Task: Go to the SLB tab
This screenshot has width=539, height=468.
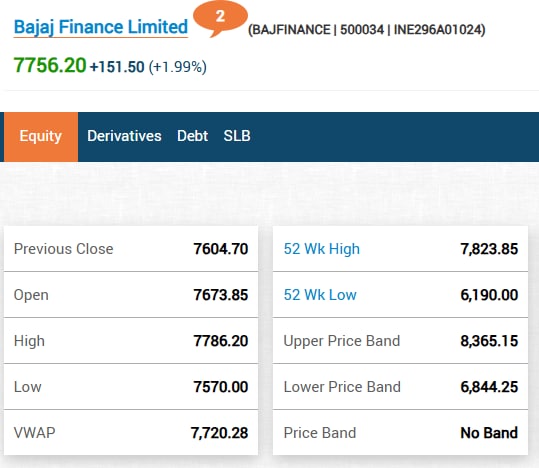Action: pos(237,136)
